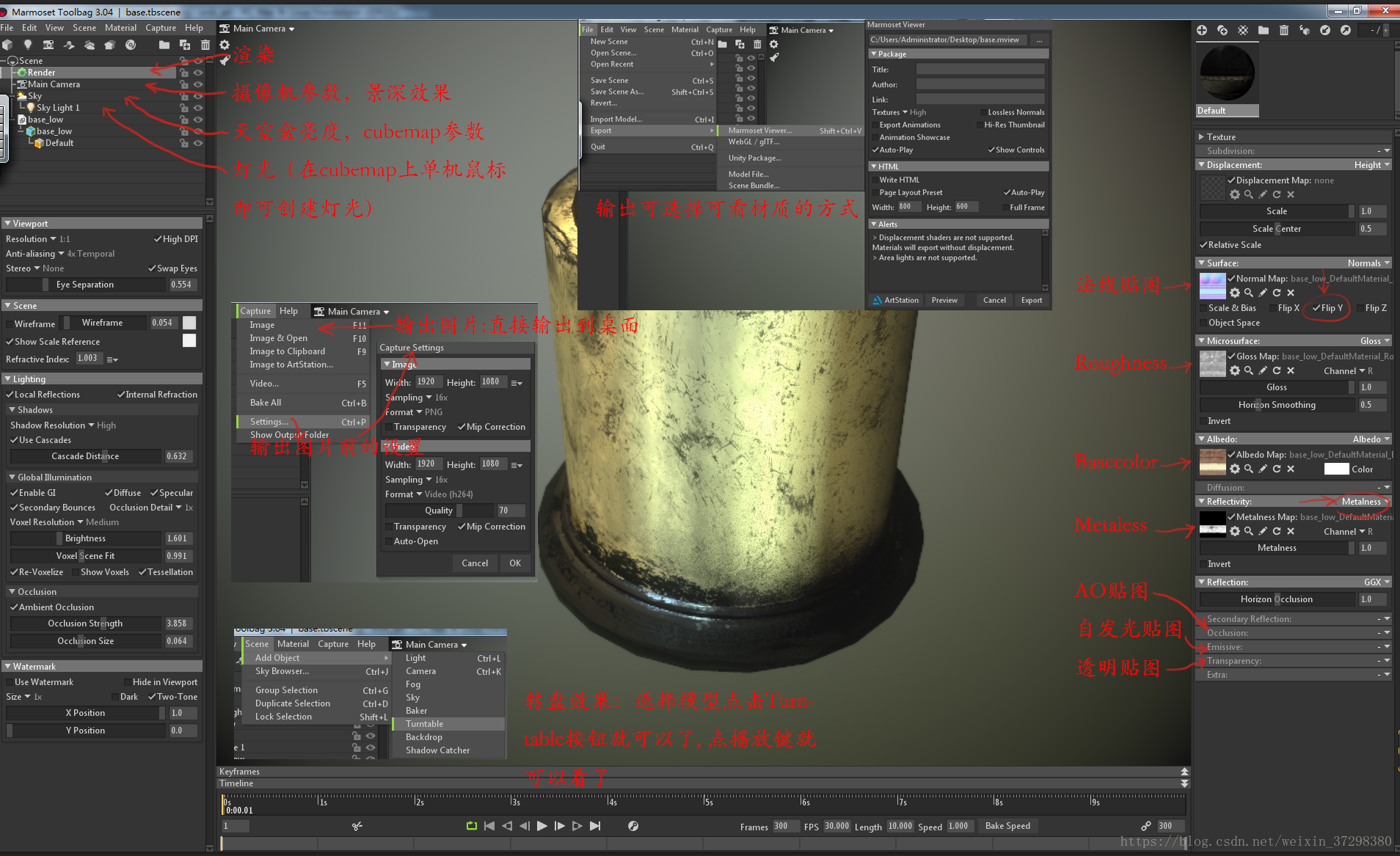Open material folder icon in material panel

1264,30
